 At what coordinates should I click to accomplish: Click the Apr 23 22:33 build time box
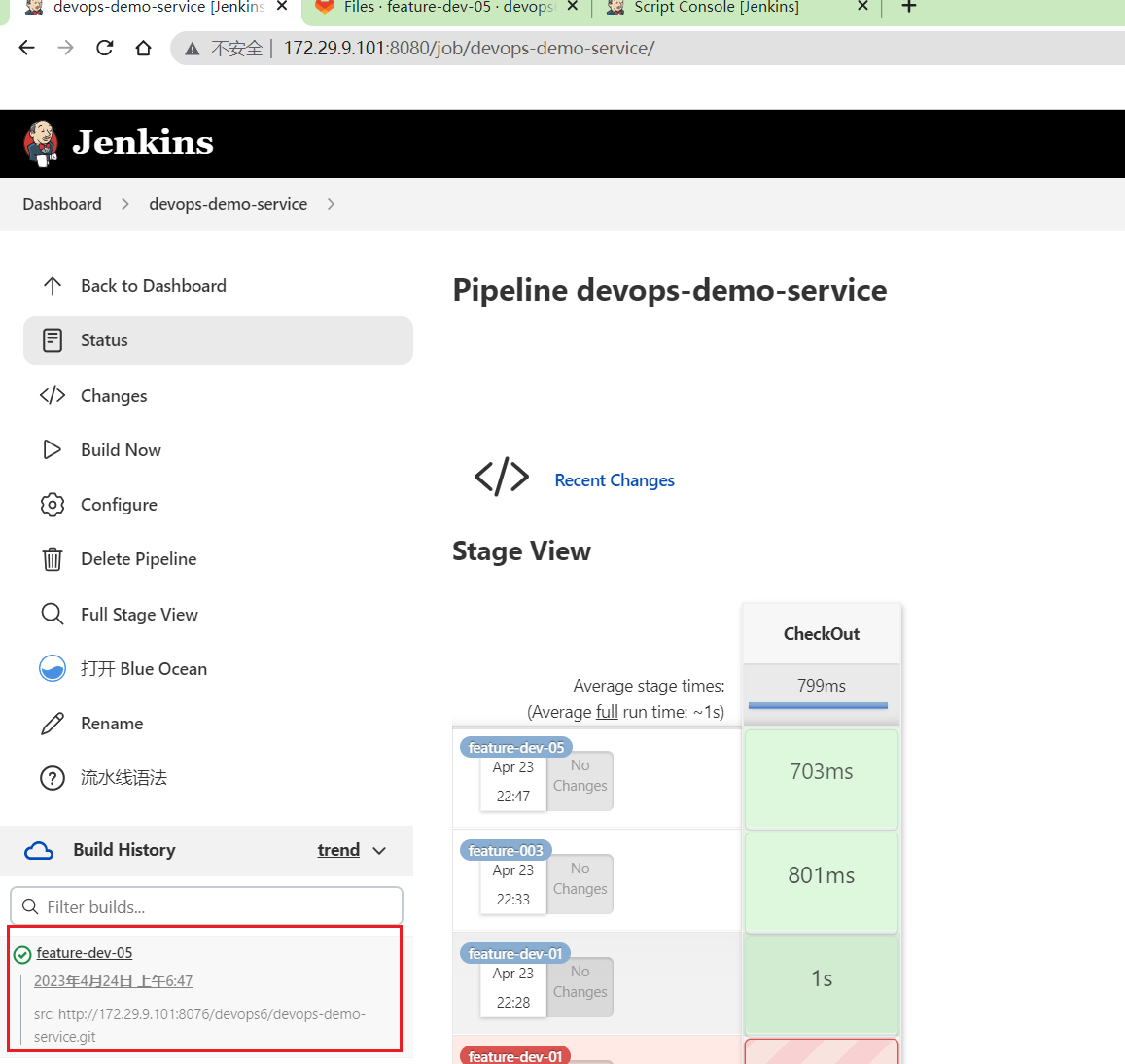(513, 885)
